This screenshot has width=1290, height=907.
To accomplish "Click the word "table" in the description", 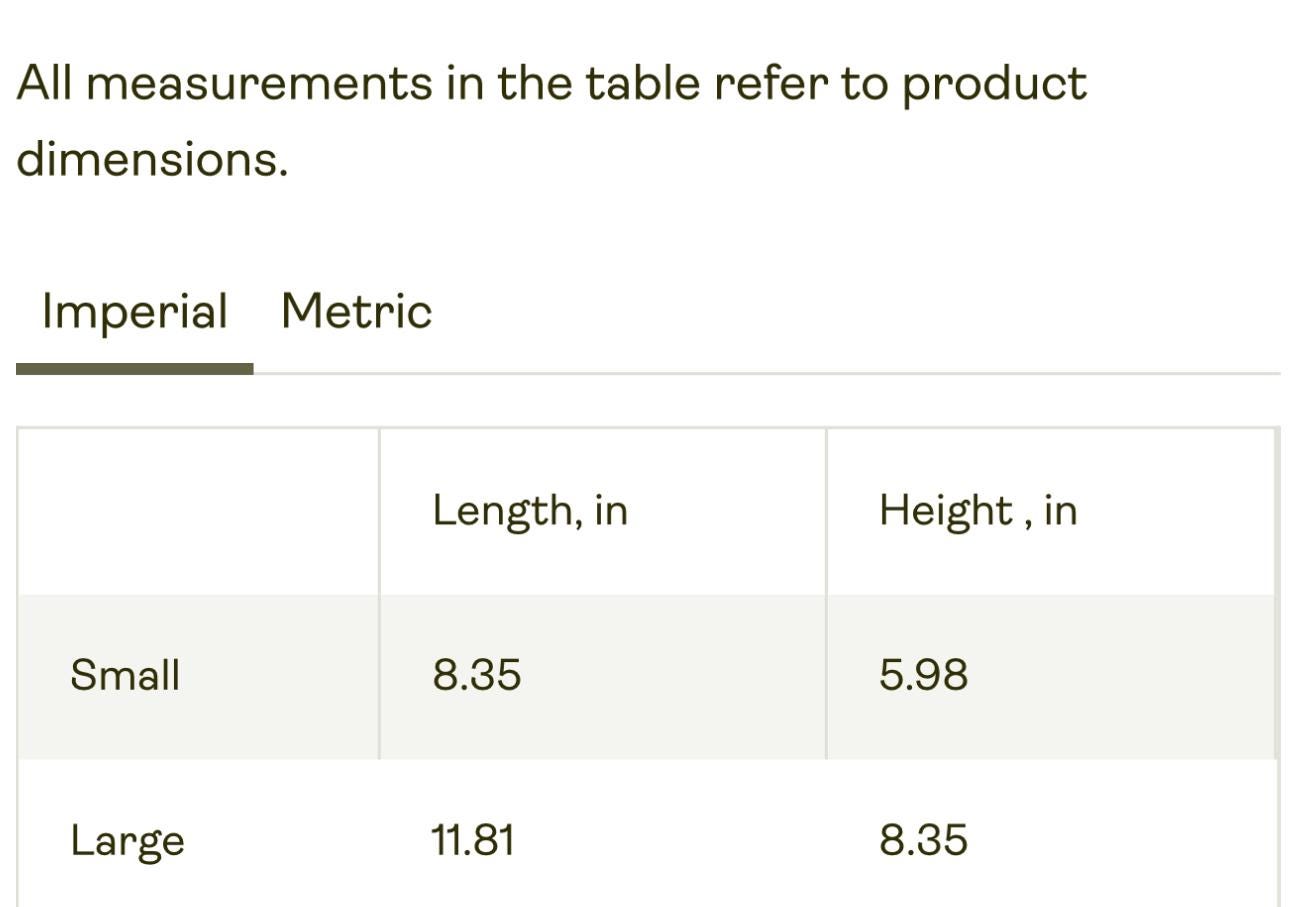I will 642,82.
